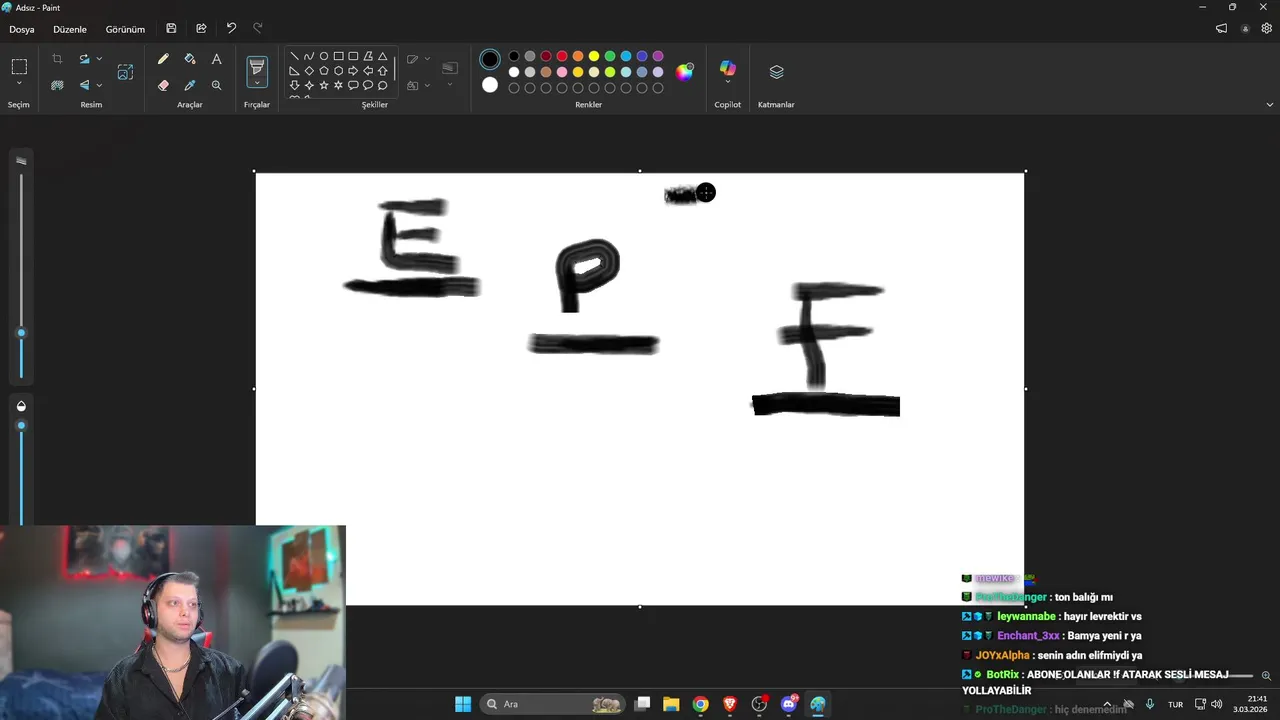Click the Rotate image icon

tap(85, 59)
